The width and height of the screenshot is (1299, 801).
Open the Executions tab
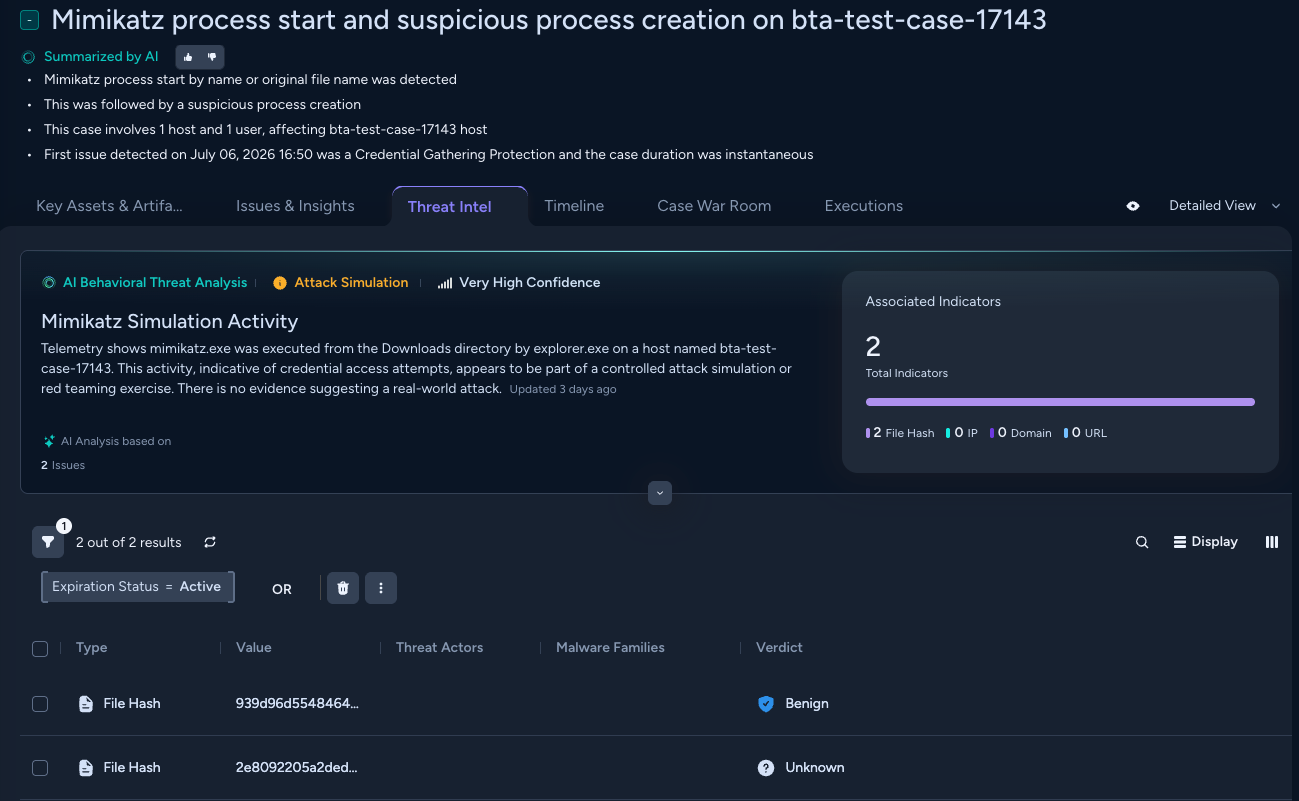click(863, 206)
